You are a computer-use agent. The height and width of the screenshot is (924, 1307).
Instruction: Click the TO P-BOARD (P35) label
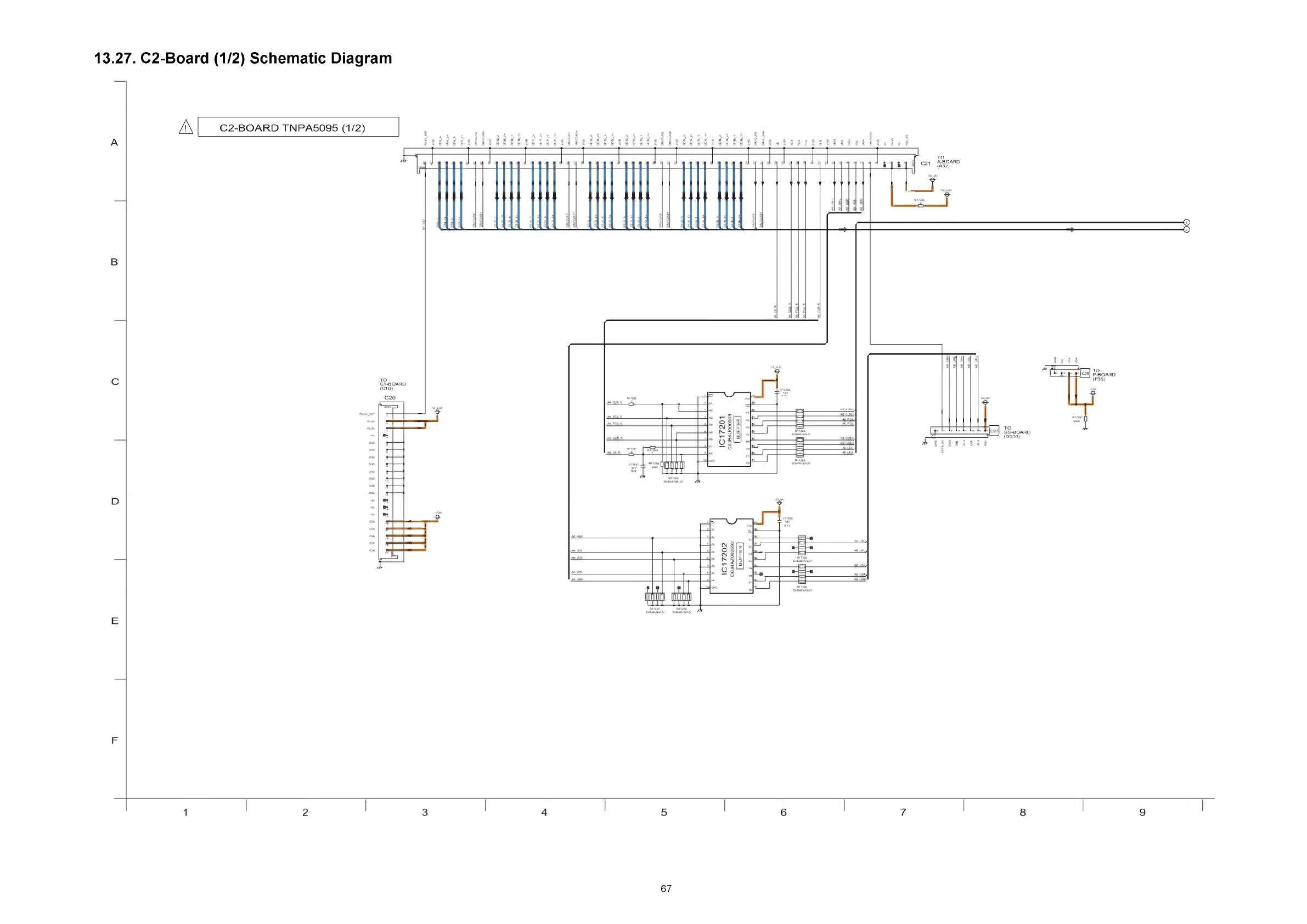(x=1104, y=375)
